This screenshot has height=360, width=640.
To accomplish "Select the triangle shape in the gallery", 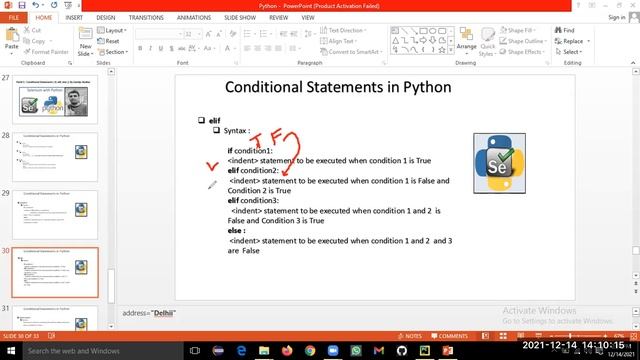I will point(395,40).
